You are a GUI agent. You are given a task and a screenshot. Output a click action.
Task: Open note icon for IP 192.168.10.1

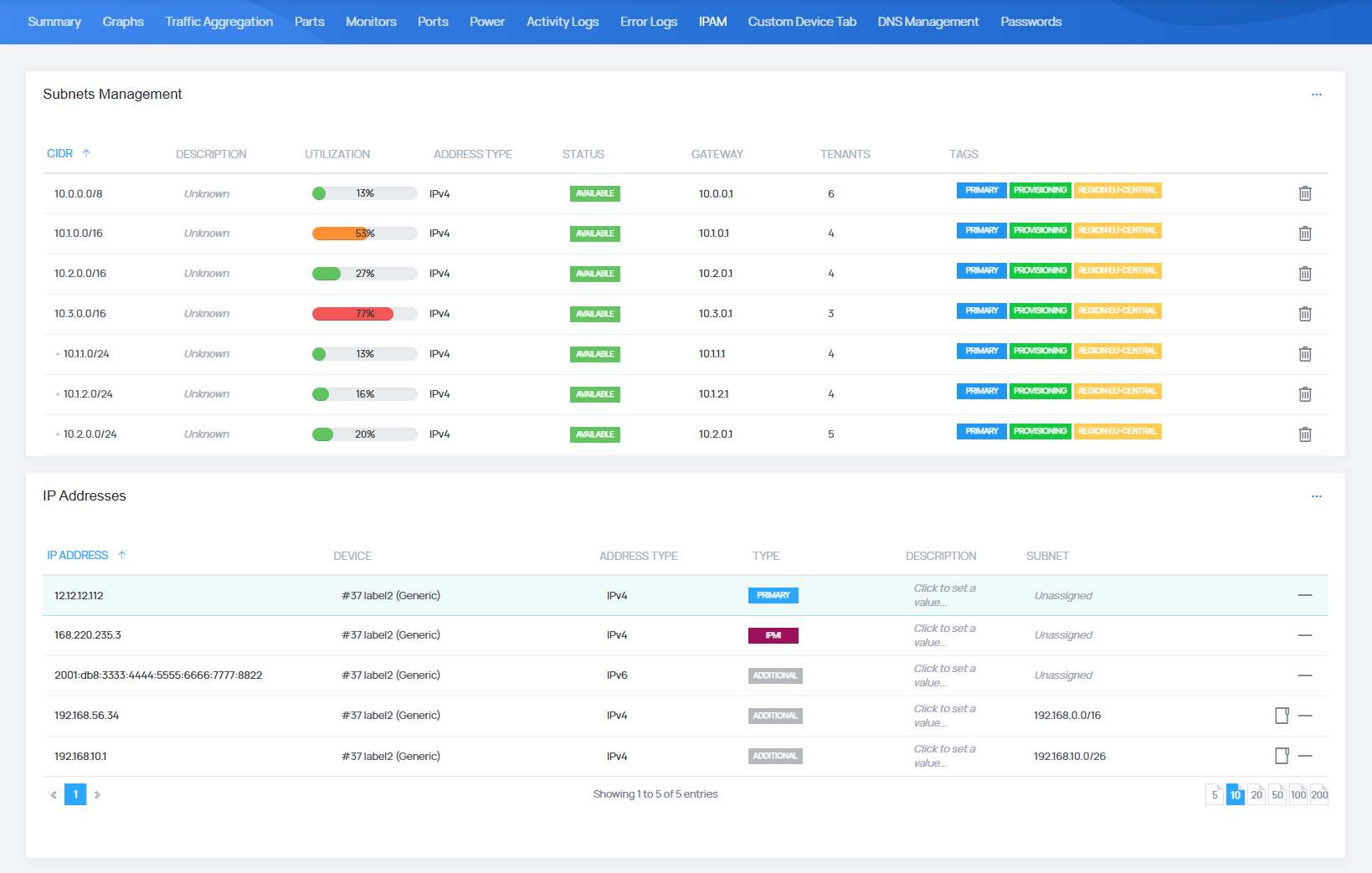point(1282,756)
